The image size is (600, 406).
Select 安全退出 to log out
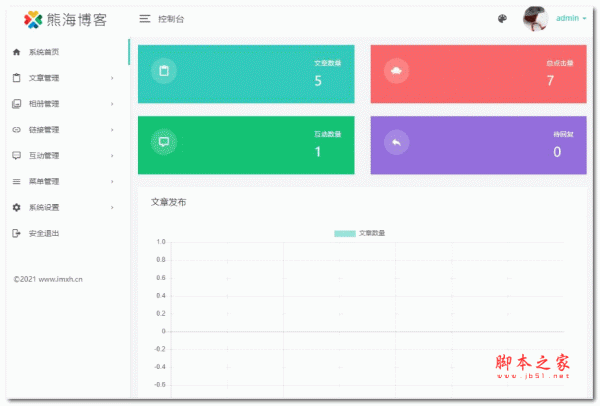[44, 233]
